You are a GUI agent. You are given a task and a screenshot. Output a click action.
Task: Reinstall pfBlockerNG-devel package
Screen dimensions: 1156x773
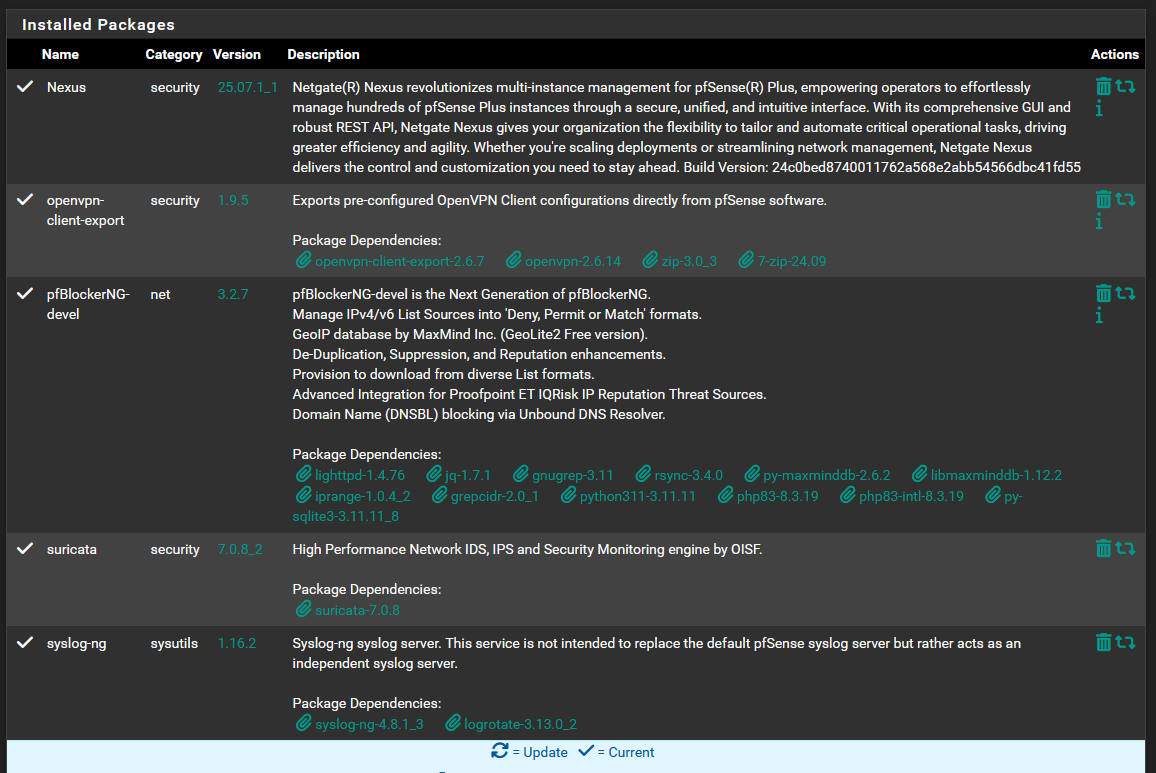click(x=1125, y=294)
